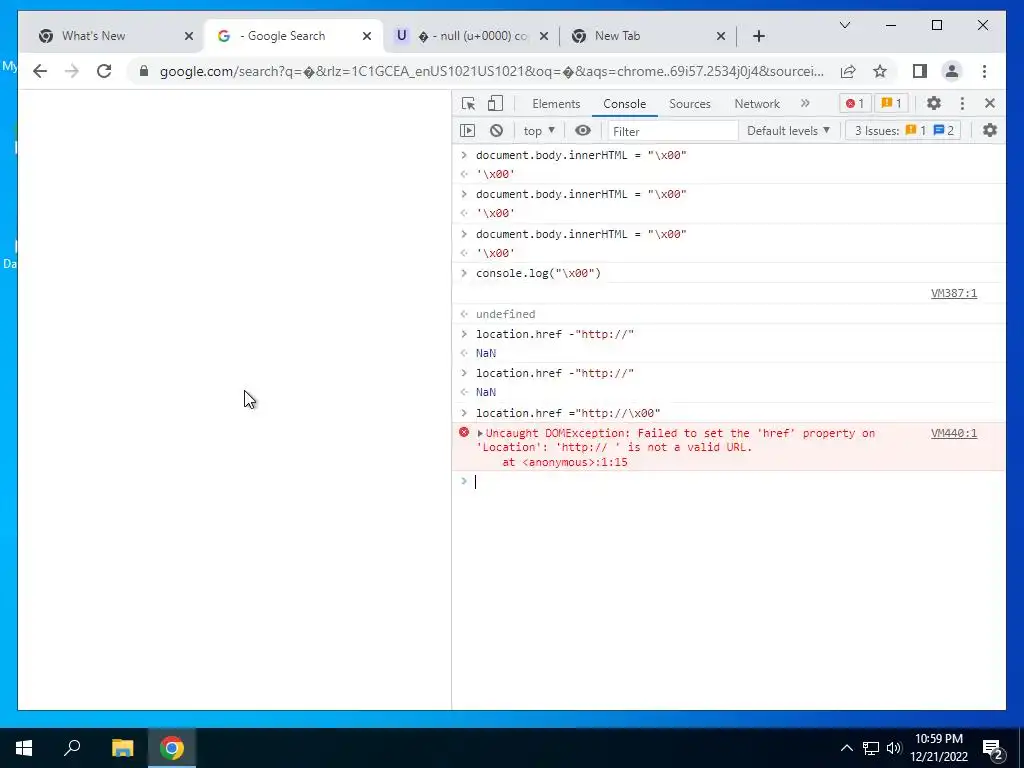Toggle the Chrome side panel icon
This screenshot has height=768, width=1024.
(x=920, y=71)
